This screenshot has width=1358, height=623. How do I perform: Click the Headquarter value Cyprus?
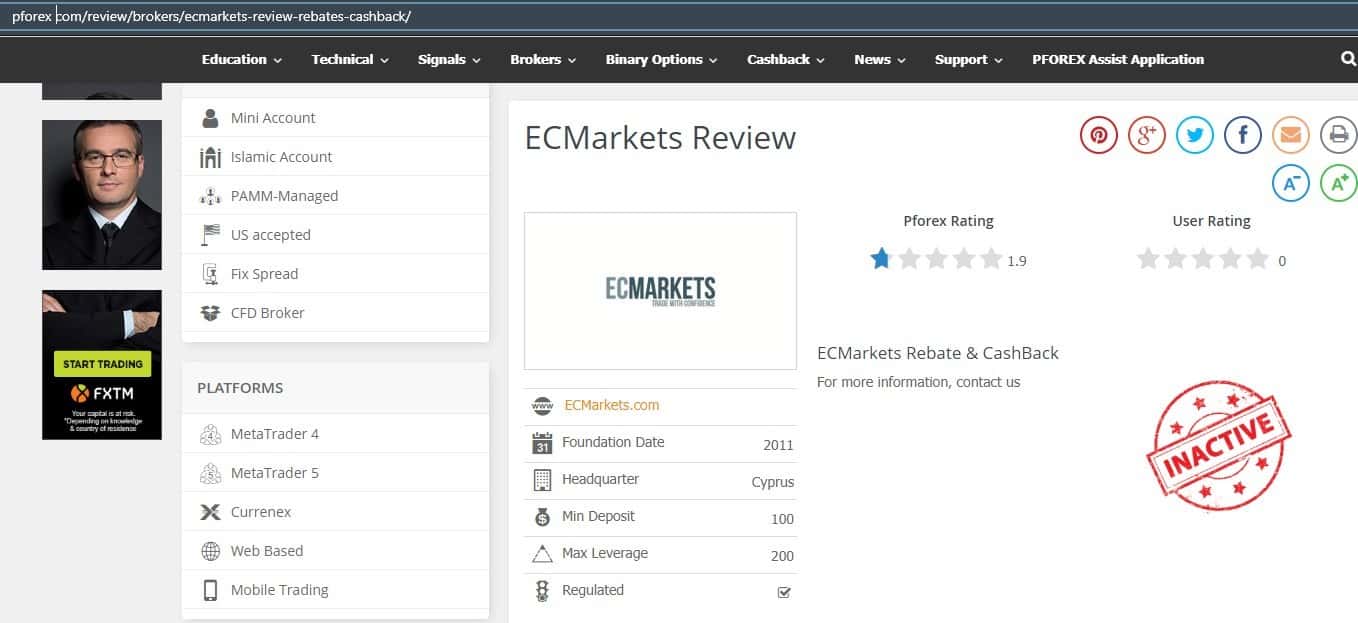[773, 482]
